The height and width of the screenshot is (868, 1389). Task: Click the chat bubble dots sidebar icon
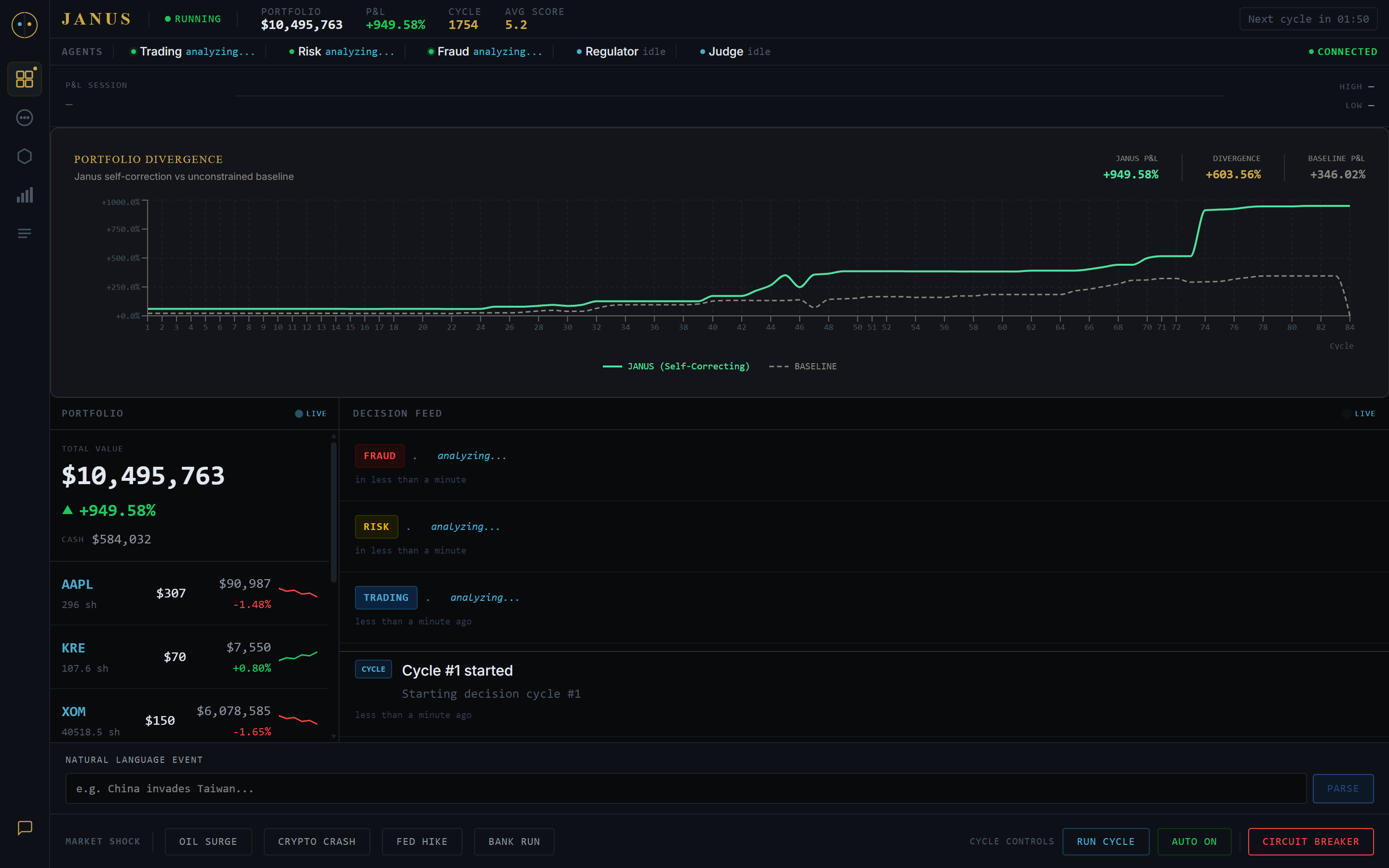pyautogui.click(x=25, y=118)
